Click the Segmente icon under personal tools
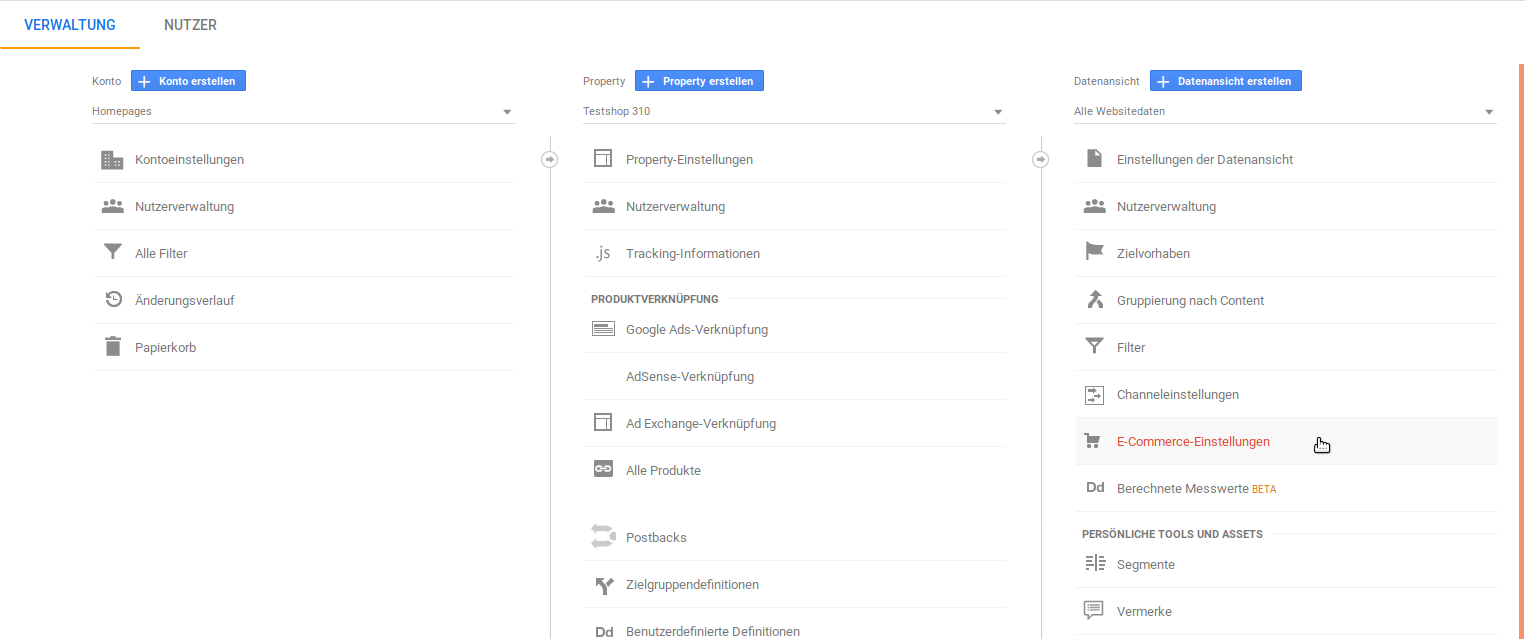 [x=1094, y=564]
